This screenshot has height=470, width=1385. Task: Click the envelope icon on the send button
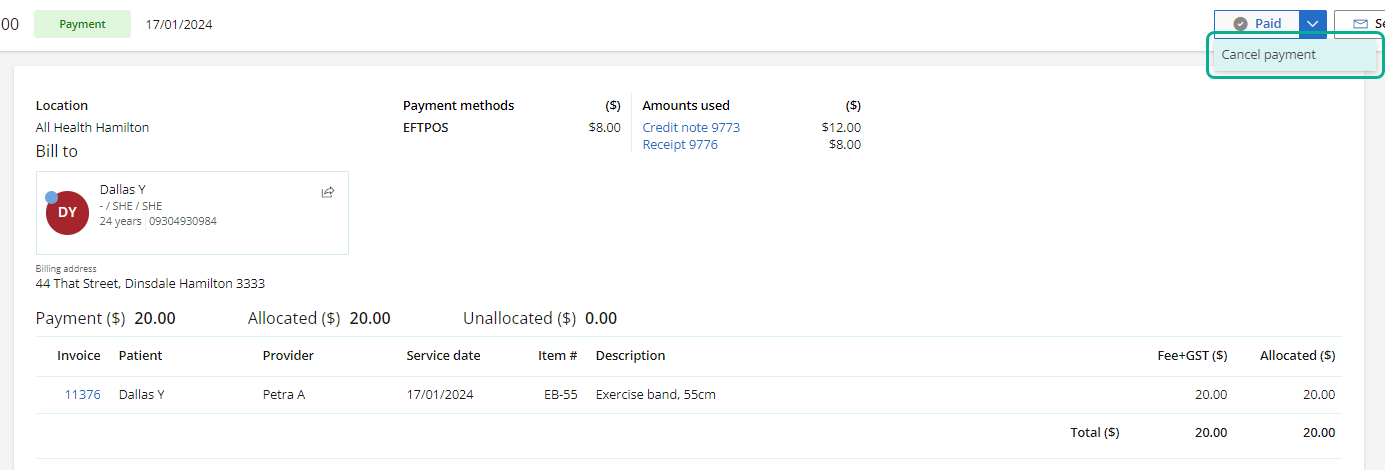[1360, 24]
